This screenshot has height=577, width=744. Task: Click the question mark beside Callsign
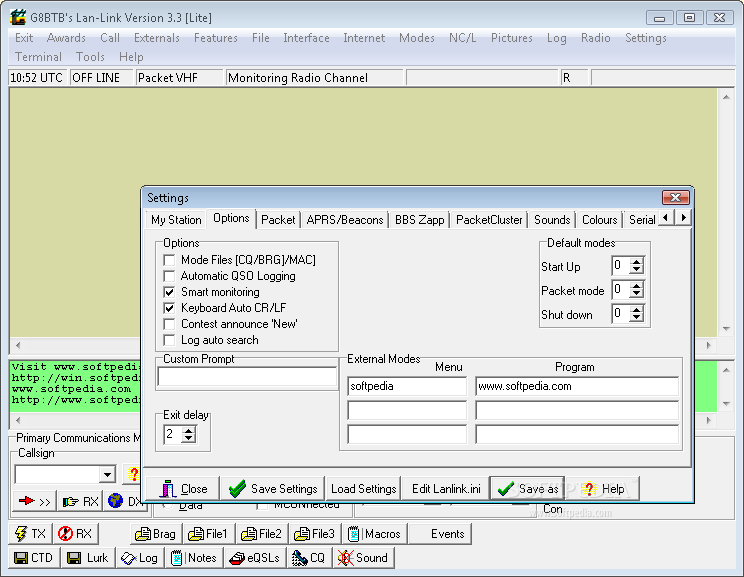133,474
